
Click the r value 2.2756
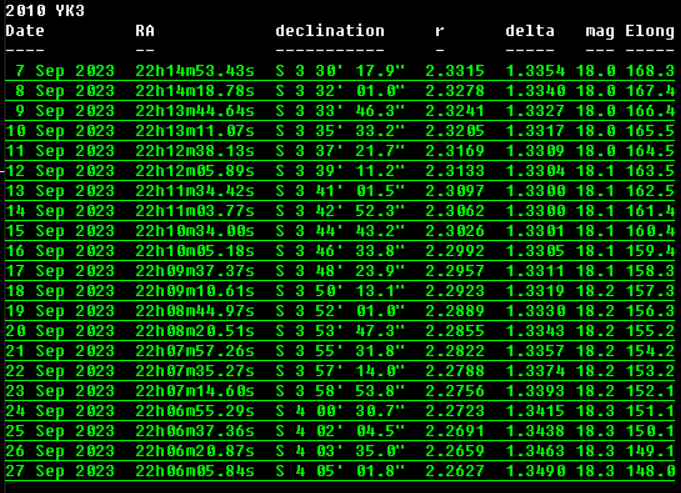pos(455,391)
